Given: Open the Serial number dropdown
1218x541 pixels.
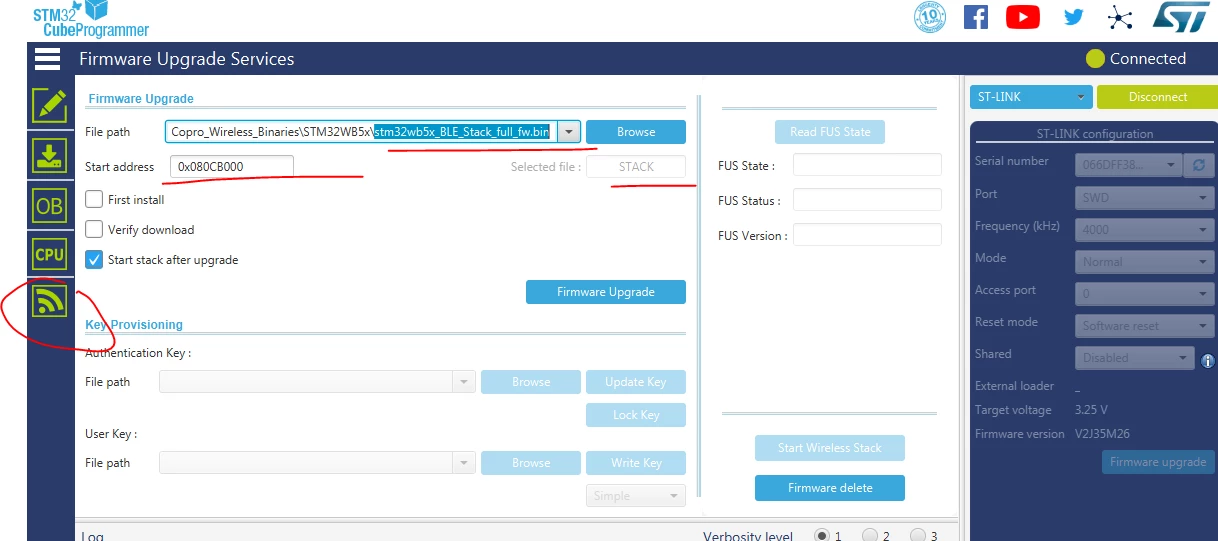Looking at the screenshot, I should coord(1128,165).
